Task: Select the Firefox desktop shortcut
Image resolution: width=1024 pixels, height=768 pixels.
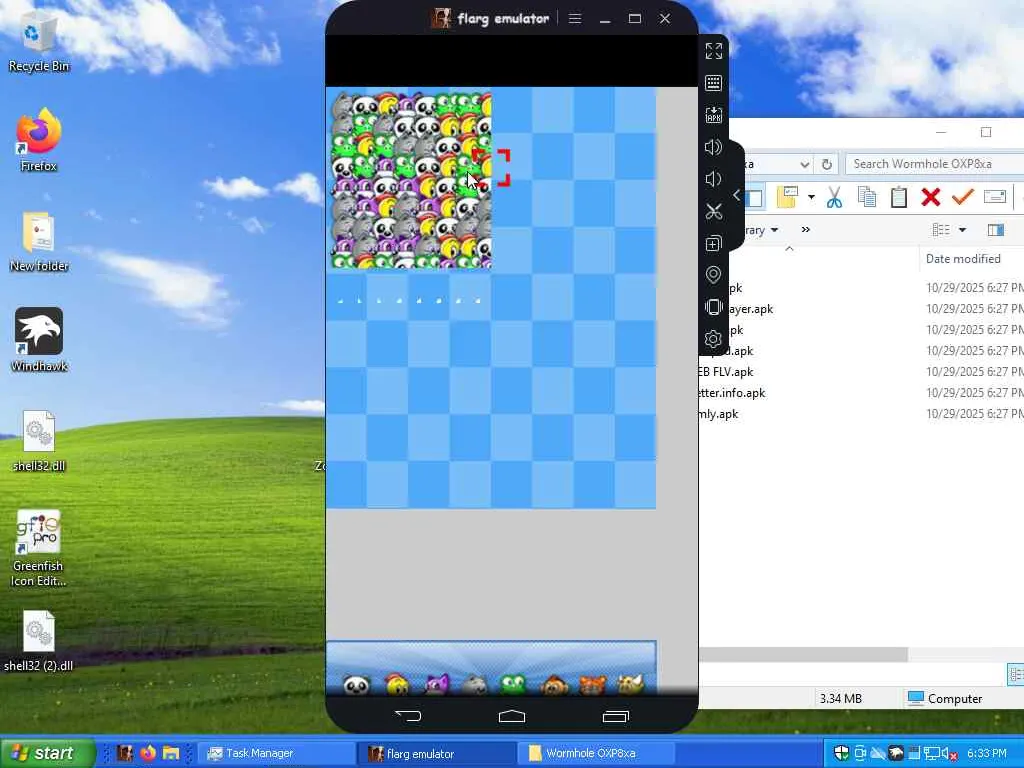Action: [39, 140]
